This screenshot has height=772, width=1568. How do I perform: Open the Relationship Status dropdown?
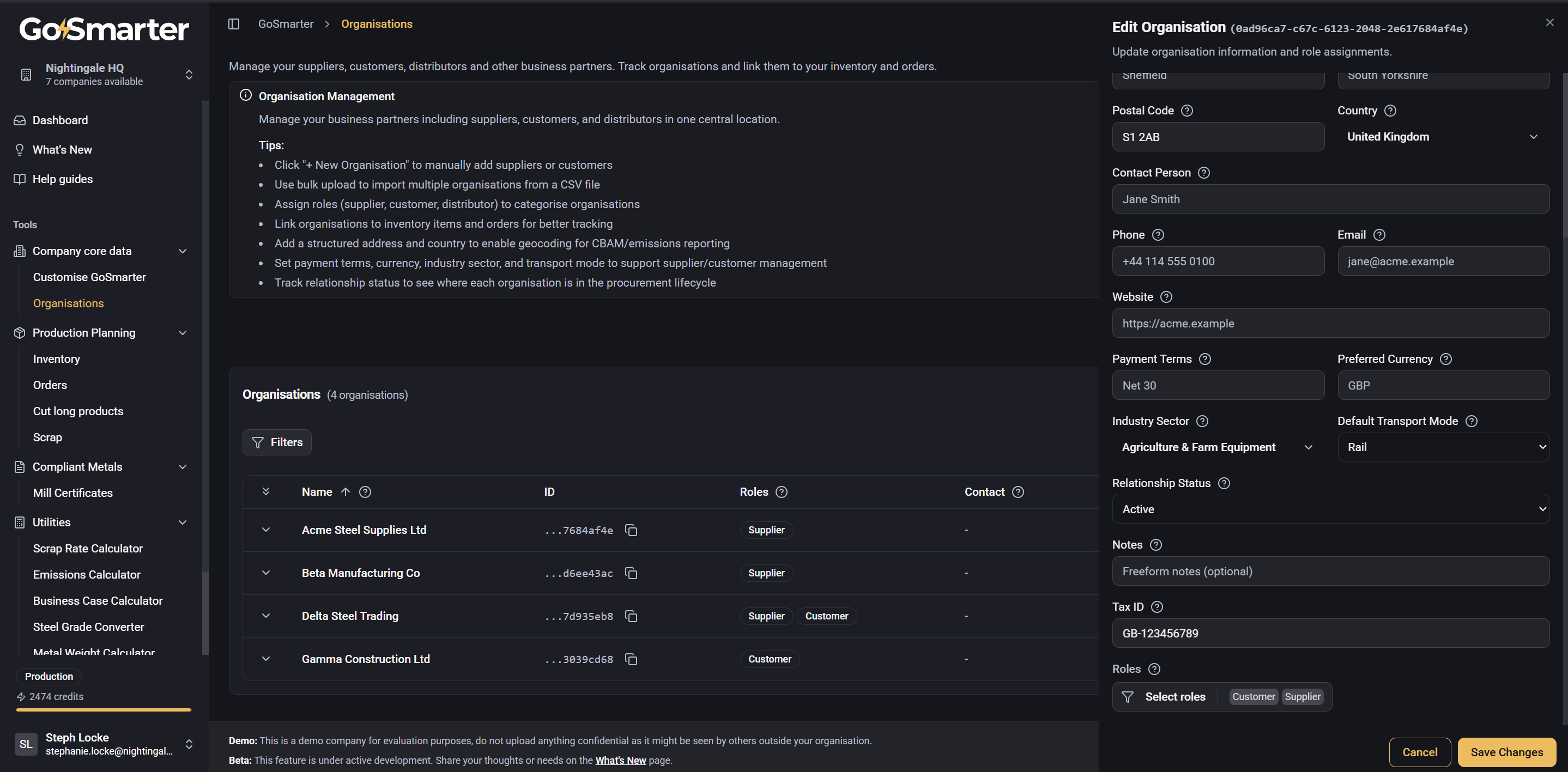click(1330, 509)
